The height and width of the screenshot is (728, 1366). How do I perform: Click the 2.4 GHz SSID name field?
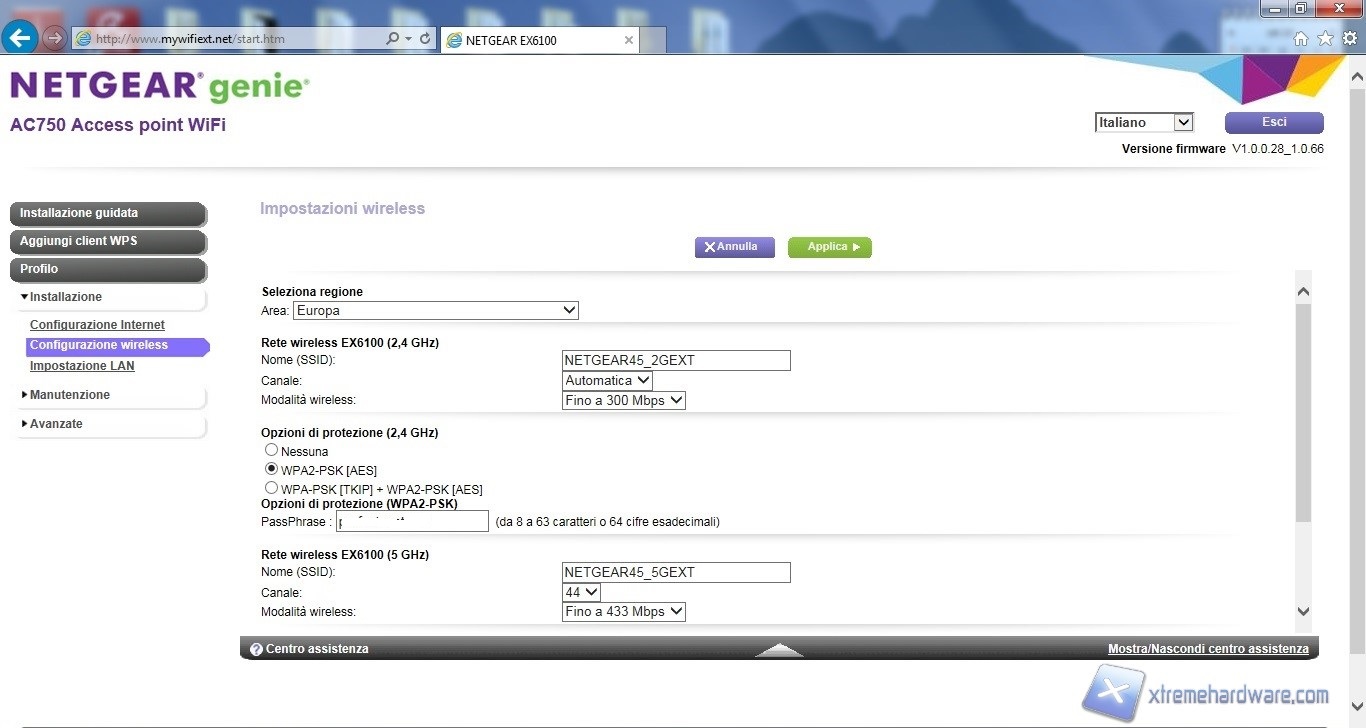(x=676, y=360)
